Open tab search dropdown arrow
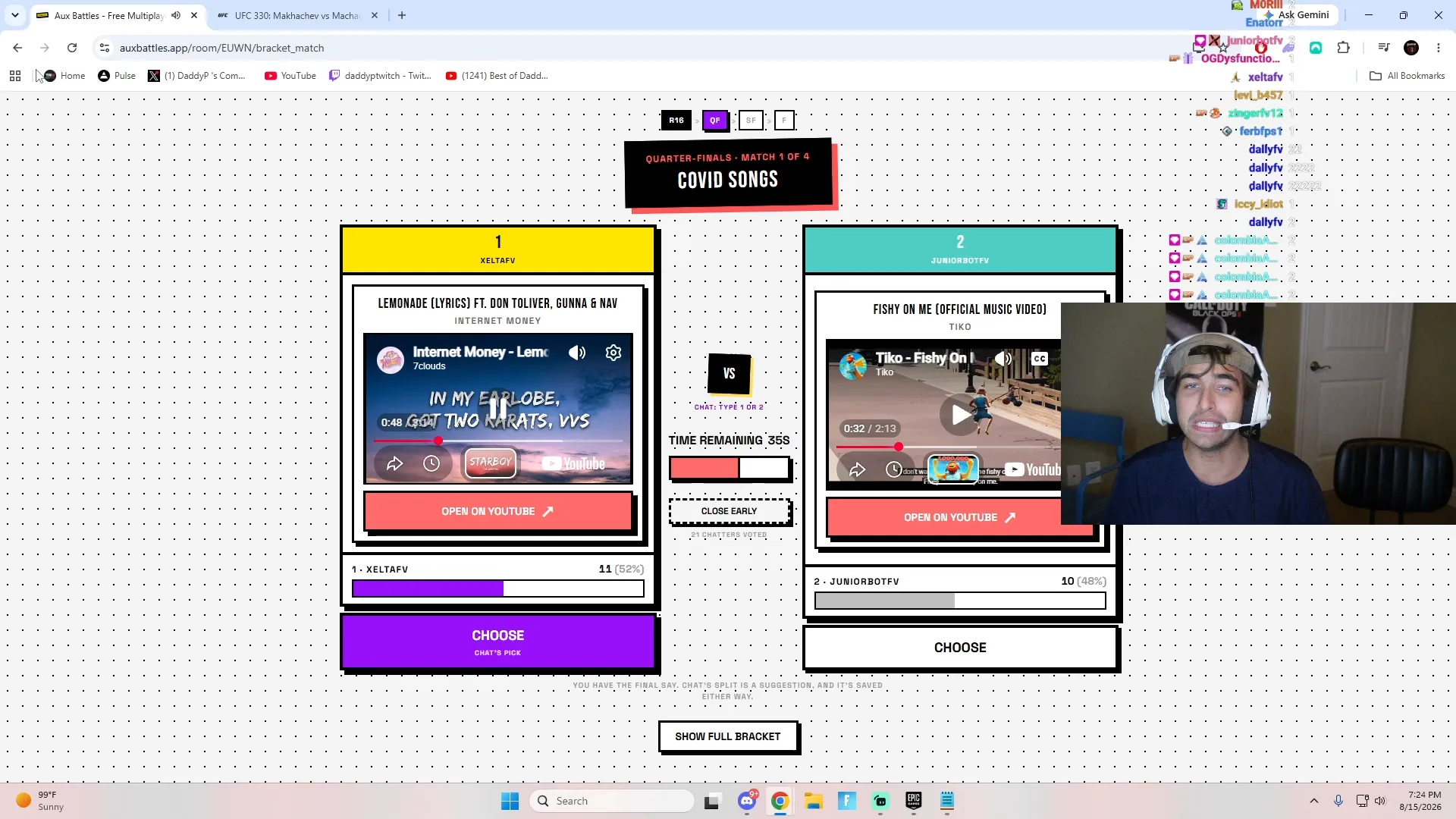The width and height of the screenshot is (1456, 819). coord(14,15)
